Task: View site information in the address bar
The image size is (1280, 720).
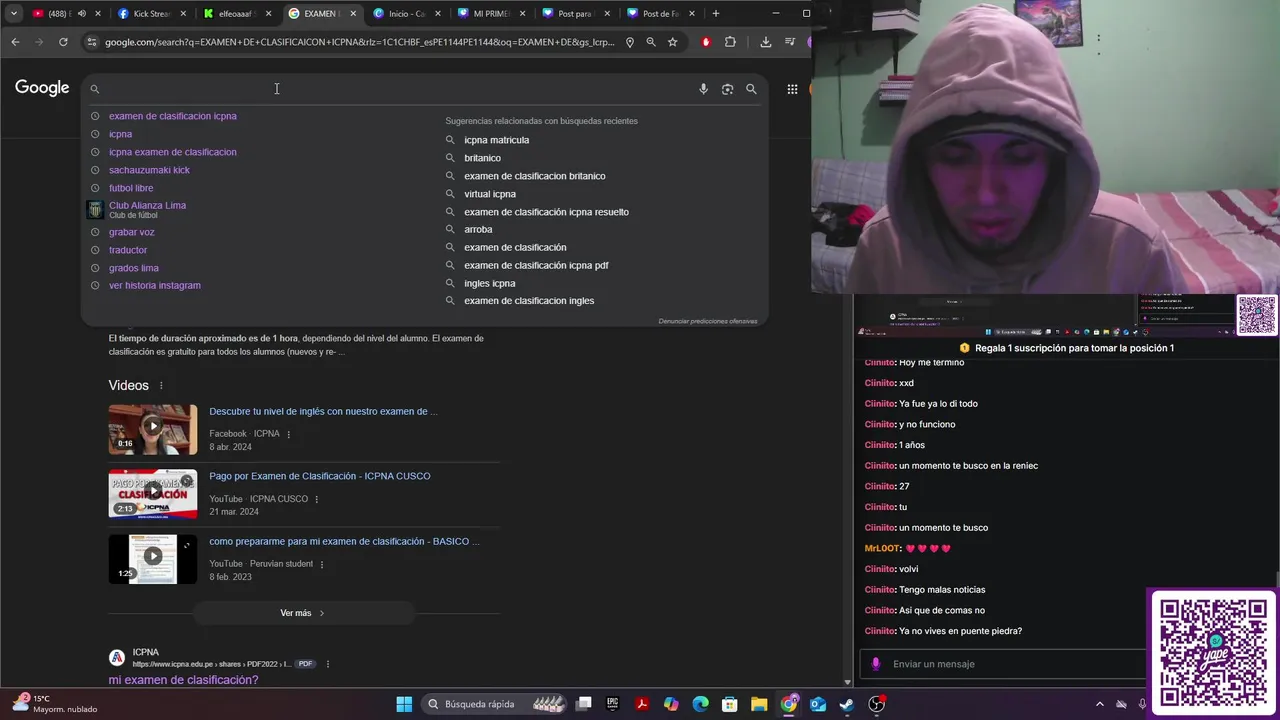Action: 92,42
